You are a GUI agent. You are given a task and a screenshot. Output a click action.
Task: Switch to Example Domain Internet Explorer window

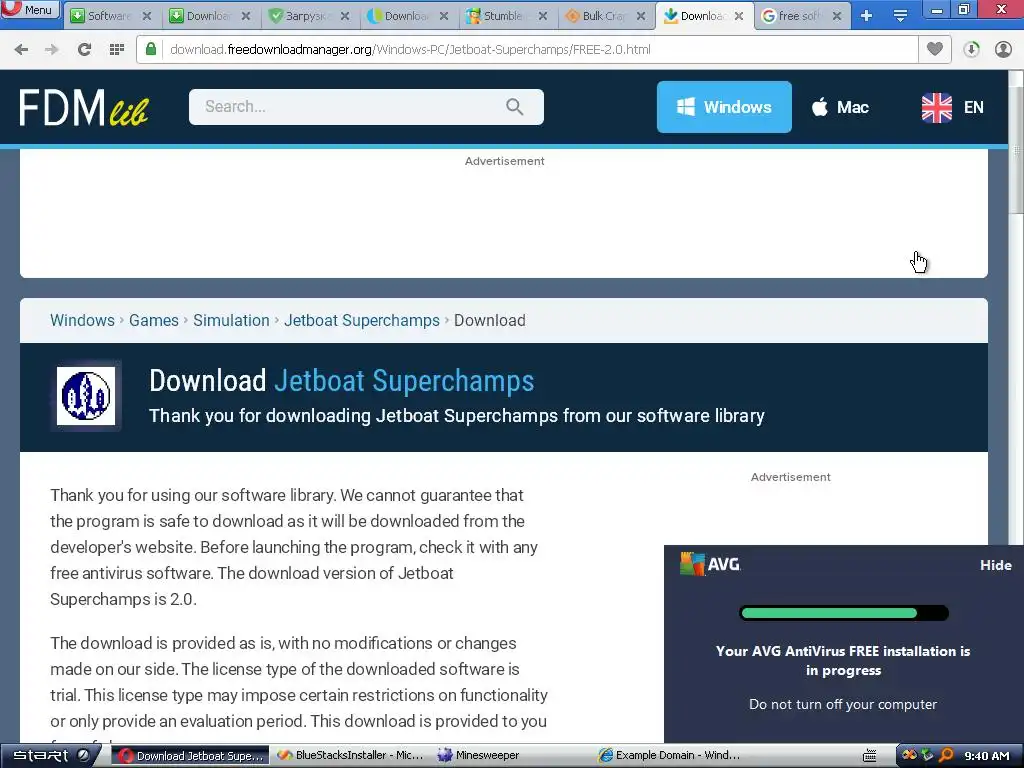671,756
